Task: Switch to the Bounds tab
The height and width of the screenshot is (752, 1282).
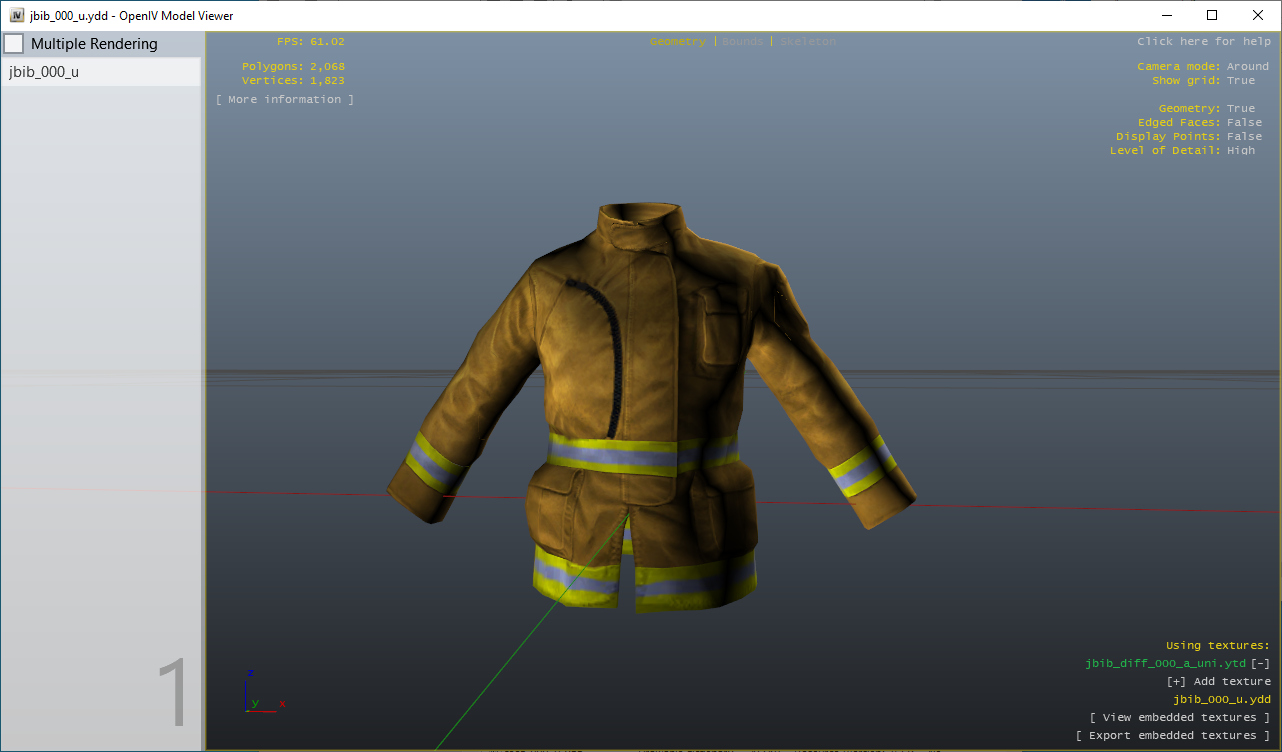Action: 742,41
